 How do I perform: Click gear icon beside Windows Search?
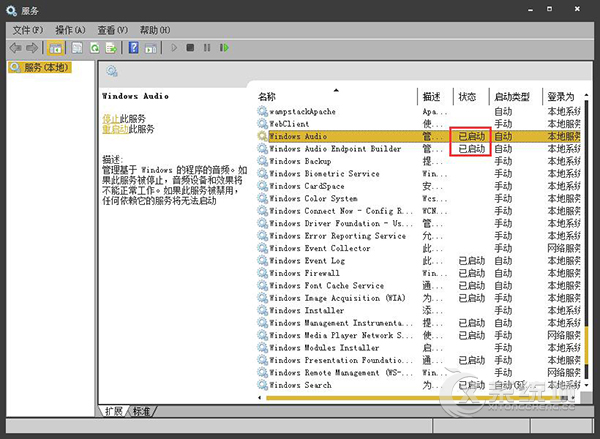(262, 385)
